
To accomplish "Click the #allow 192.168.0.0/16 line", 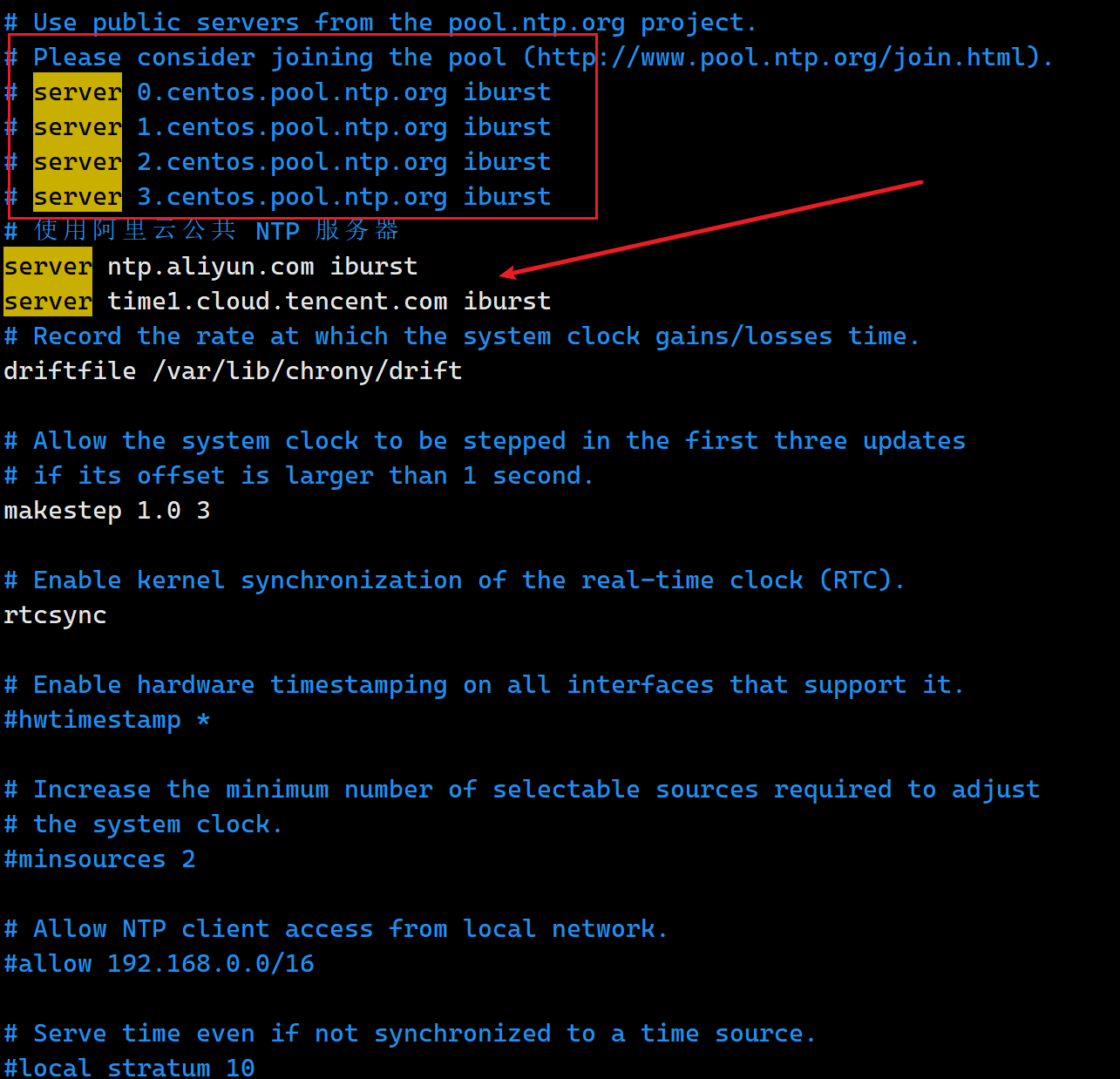I will [x=159, y=964].
